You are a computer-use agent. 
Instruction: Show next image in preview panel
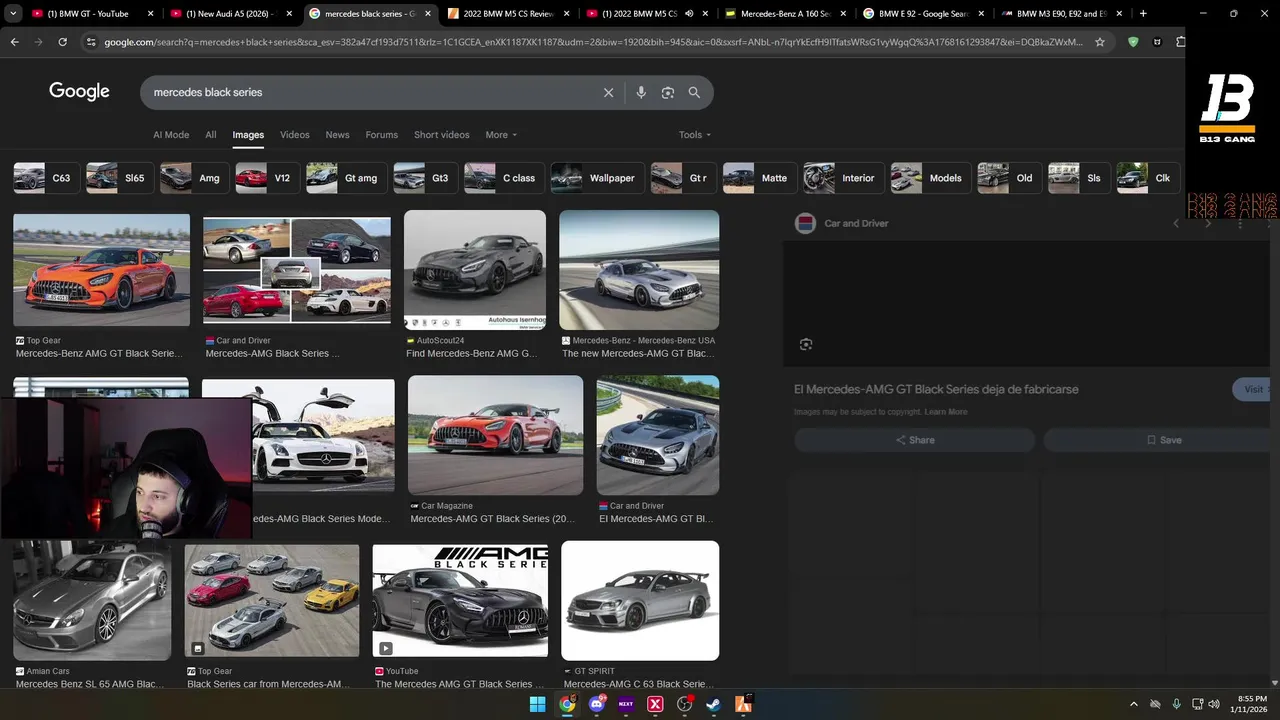1208,223
